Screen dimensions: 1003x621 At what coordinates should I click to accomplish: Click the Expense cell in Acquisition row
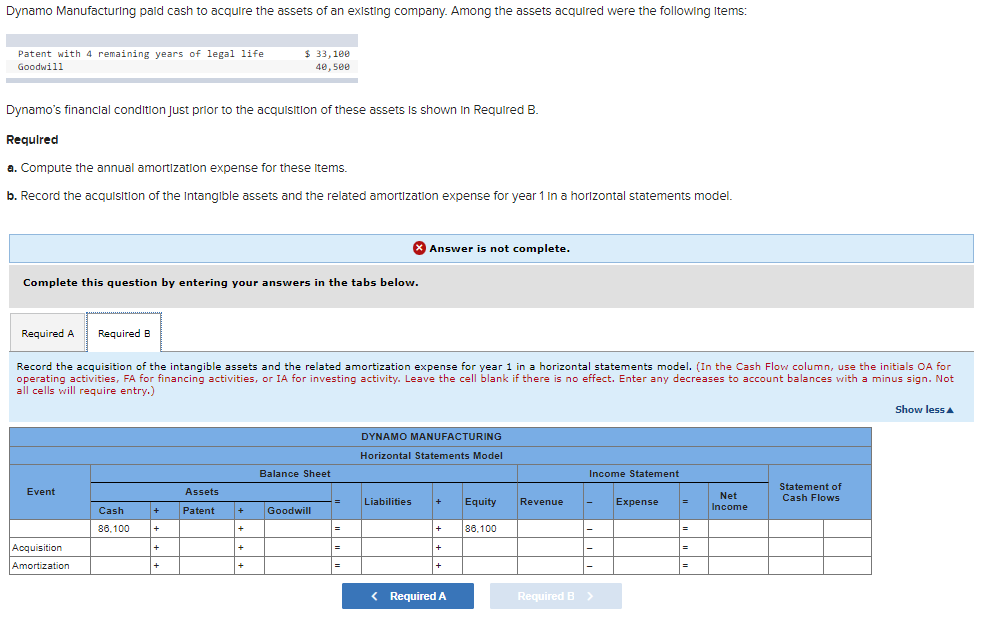pos(646,547)
